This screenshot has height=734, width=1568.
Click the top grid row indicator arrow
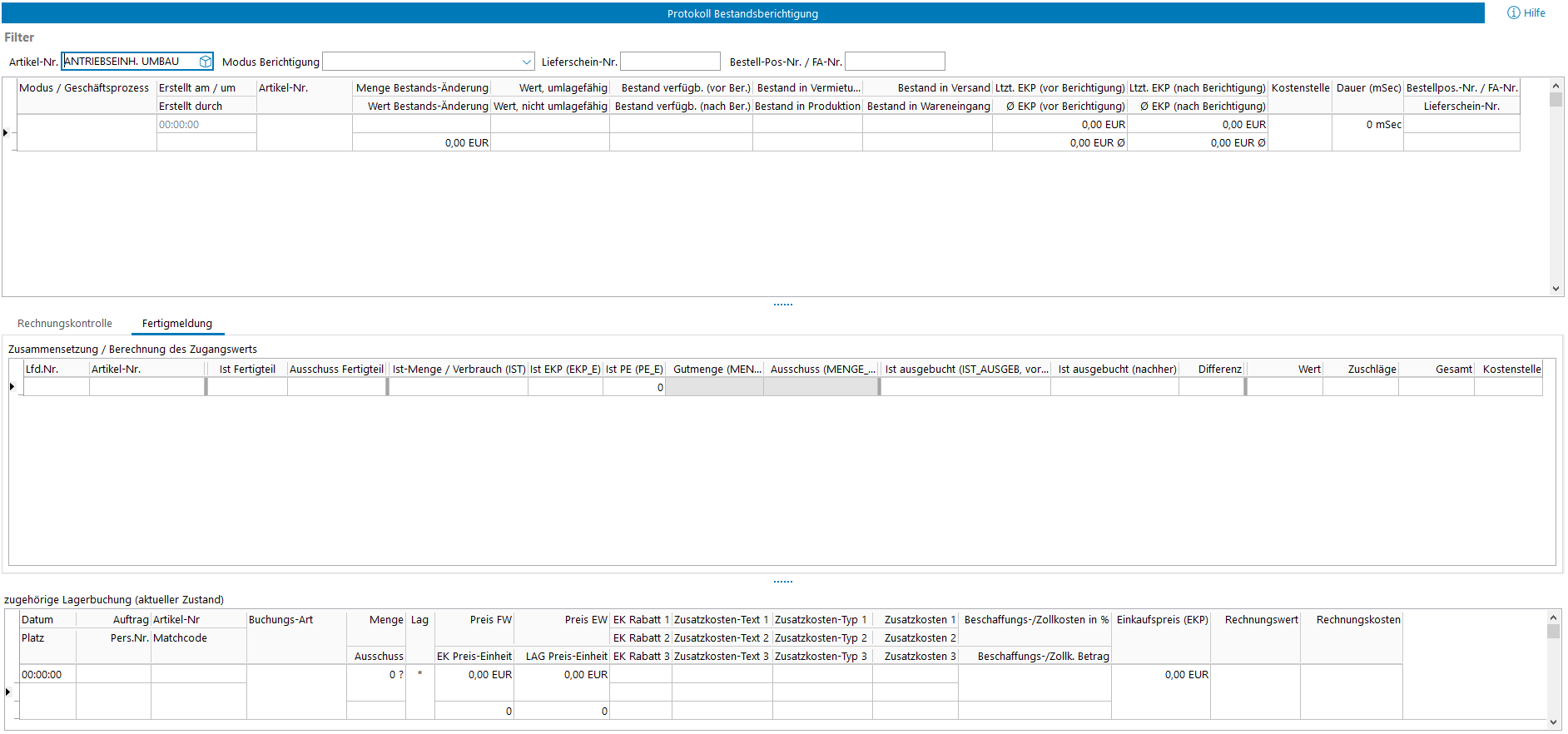tap(7, 133)
